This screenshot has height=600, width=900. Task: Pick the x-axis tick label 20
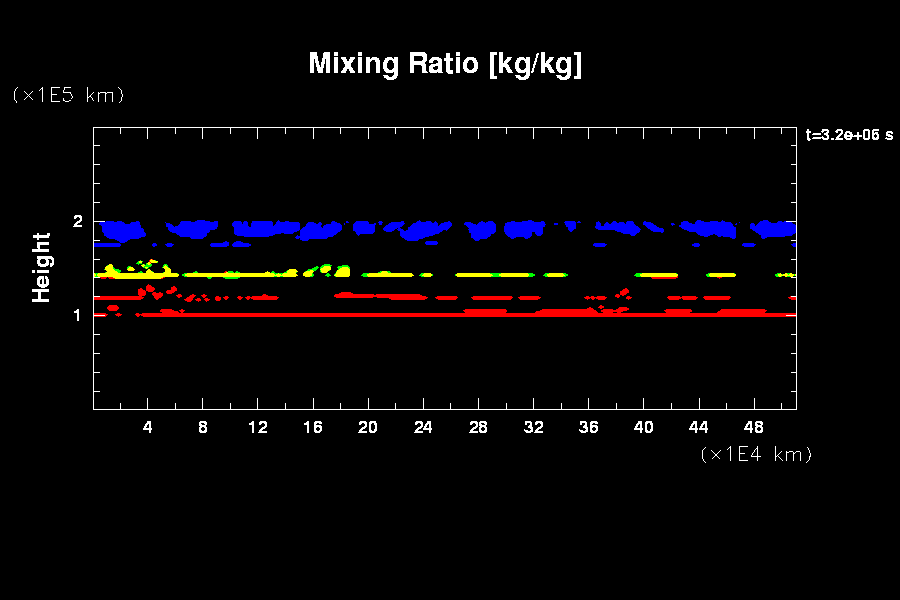[368, 427]
